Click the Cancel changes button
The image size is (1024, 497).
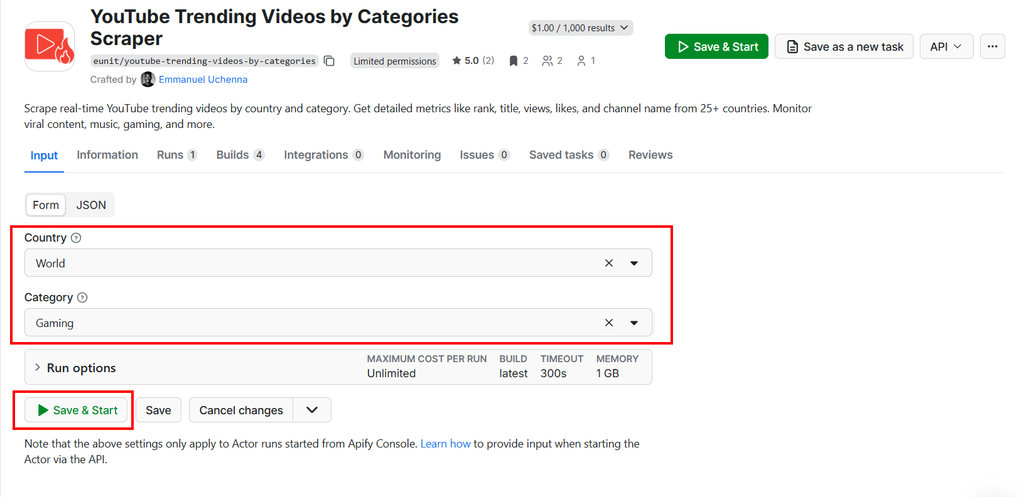(241, 410)
